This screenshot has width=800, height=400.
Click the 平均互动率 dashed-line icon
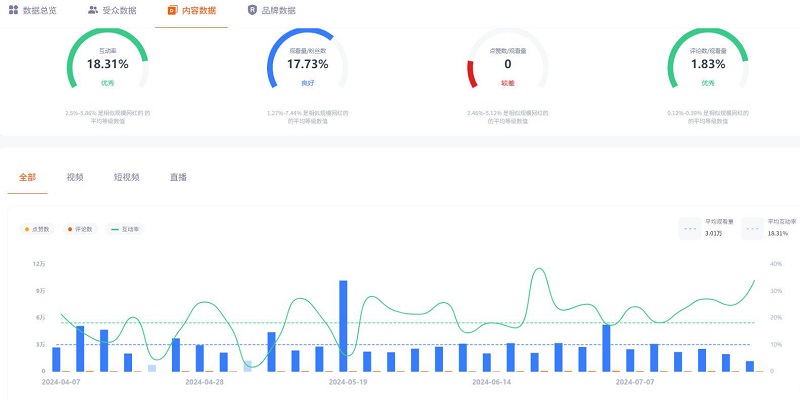pos(753,229)
